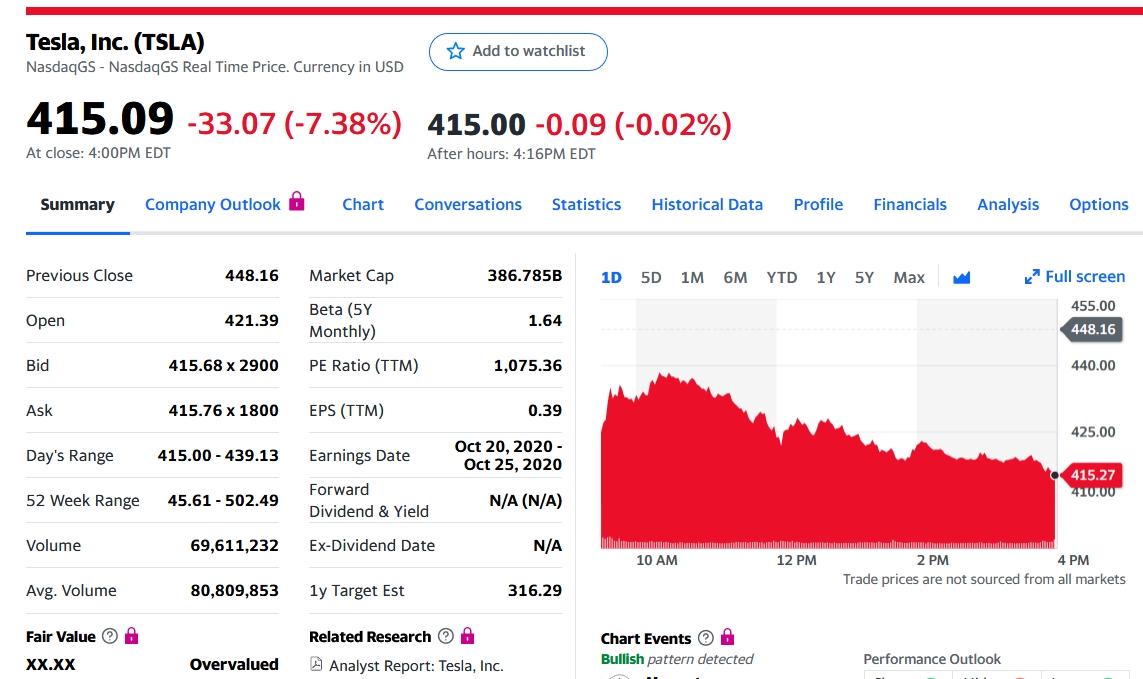Open the Statistics tab

point(586,204)
